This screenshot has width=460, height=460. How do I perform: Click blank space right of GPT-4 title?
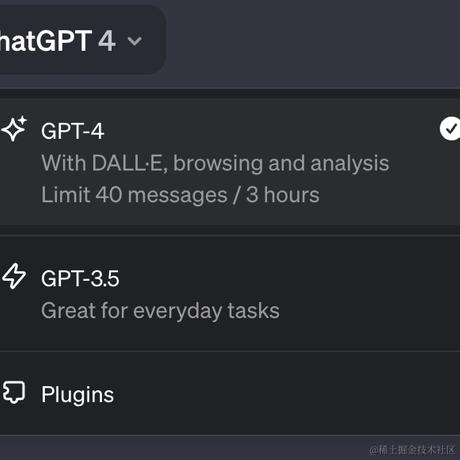[x=267, y=131]
